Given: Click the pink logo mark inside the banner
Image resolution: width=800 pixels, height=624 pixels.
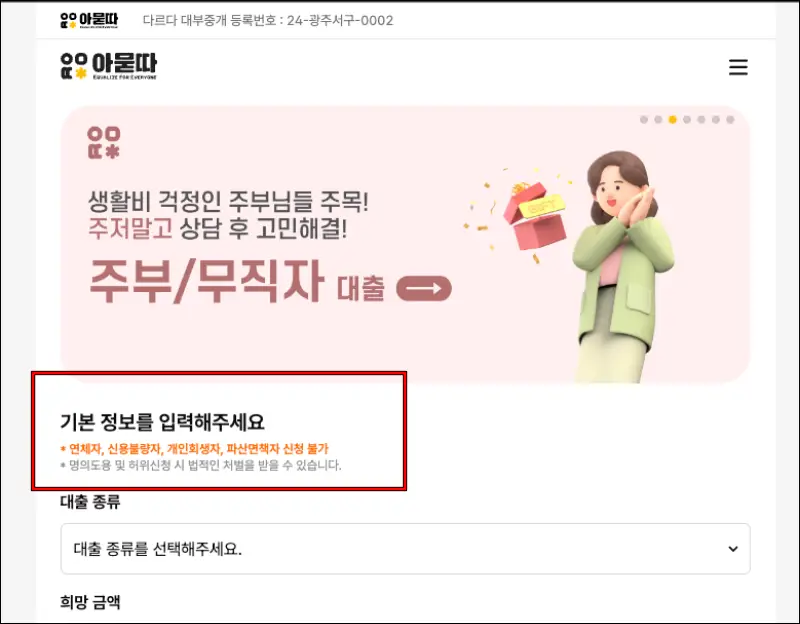Looking at the screenshot, I should coord(104,142).
